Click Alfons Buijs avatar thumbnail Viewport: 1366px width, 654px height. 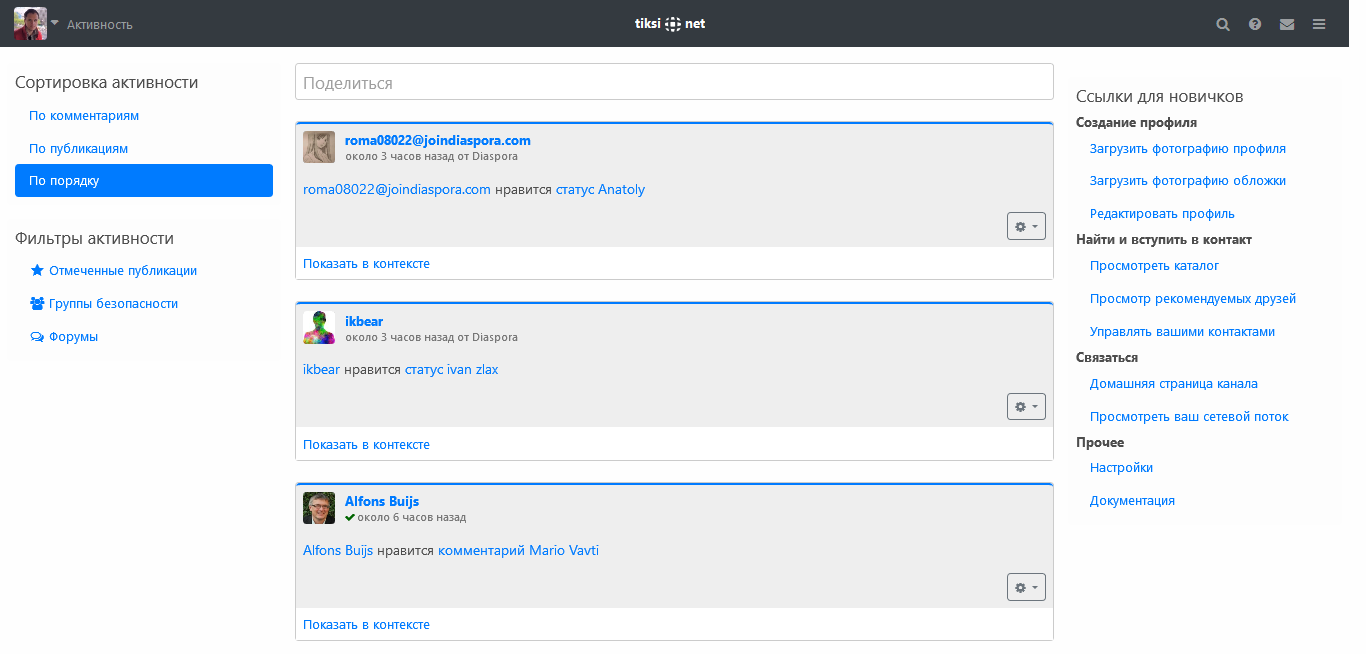319,508
